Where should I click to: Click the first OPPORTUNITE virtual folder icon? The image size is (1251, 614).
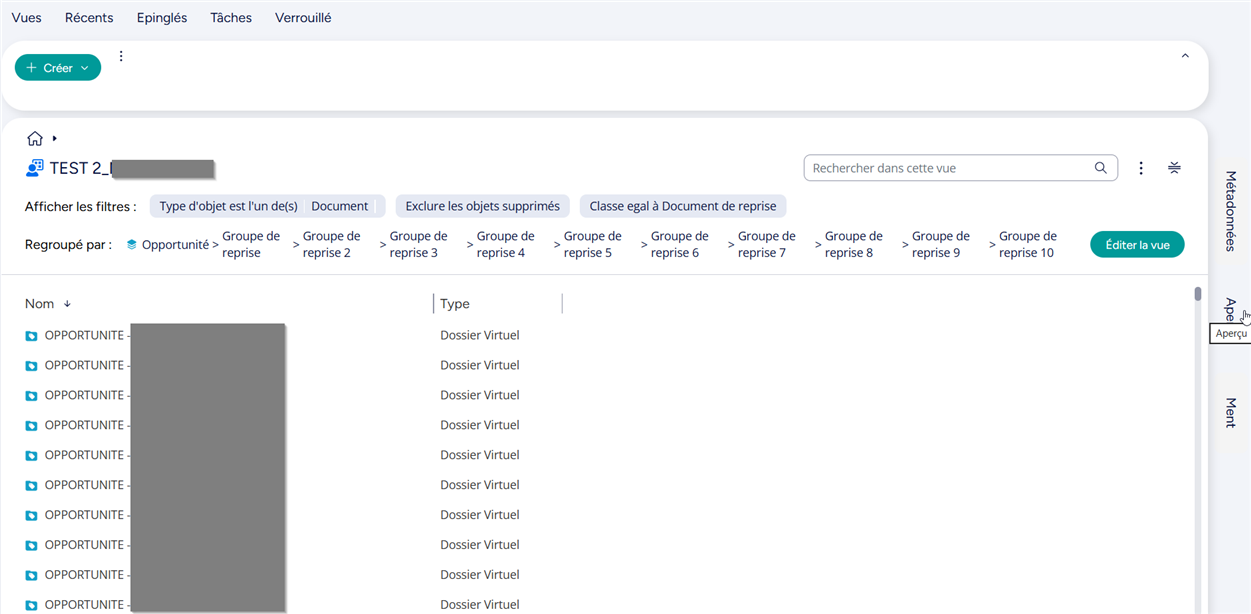pos(32,336)
